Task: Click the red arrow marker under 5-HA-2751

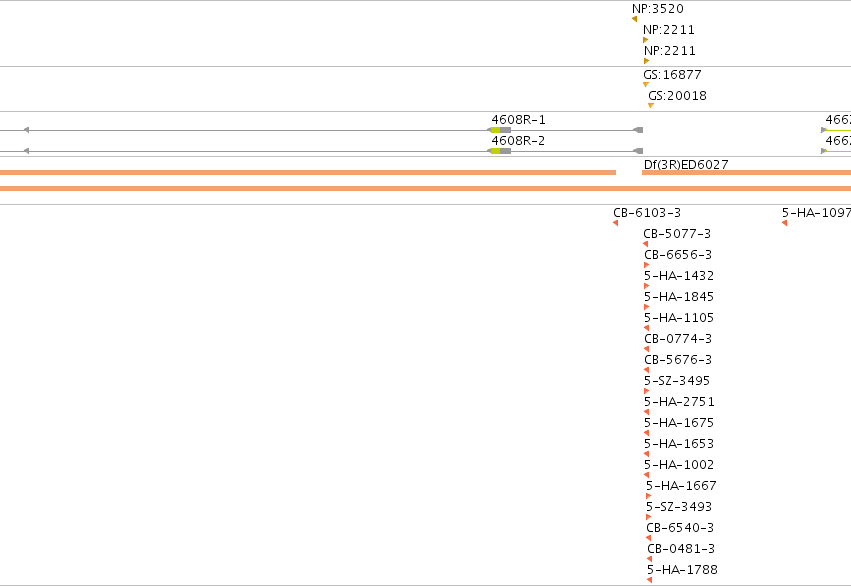Action: point(646,412)
